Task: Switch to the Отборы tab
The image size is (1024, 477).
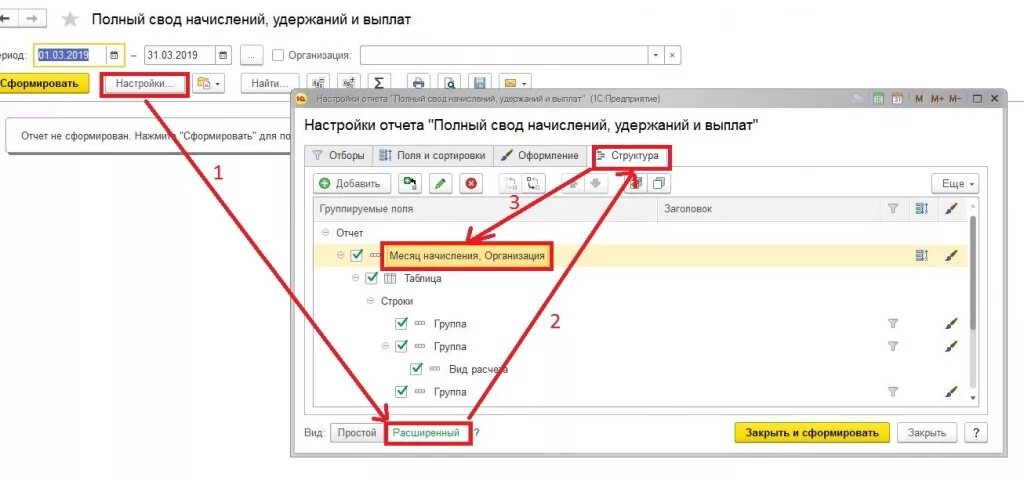Action: point(338,156)
